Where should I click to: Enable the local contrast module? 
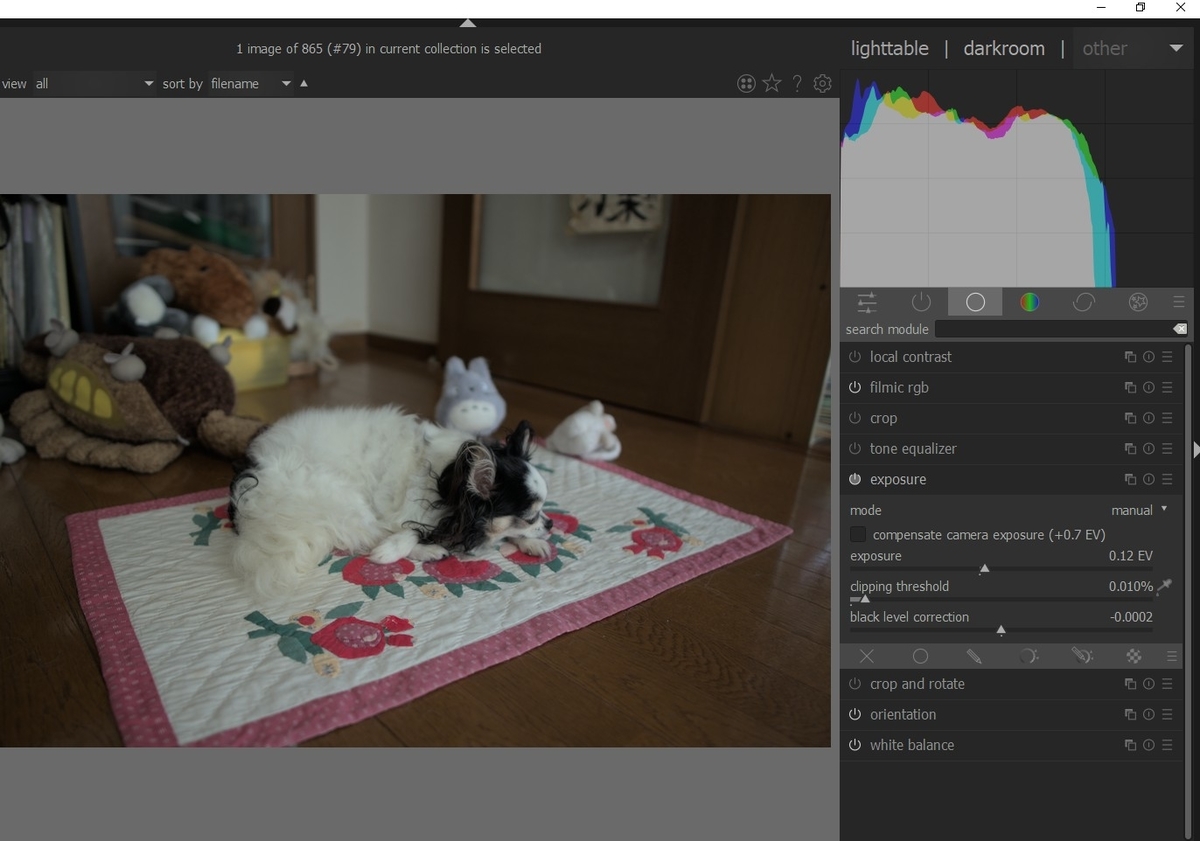point(855,357)
